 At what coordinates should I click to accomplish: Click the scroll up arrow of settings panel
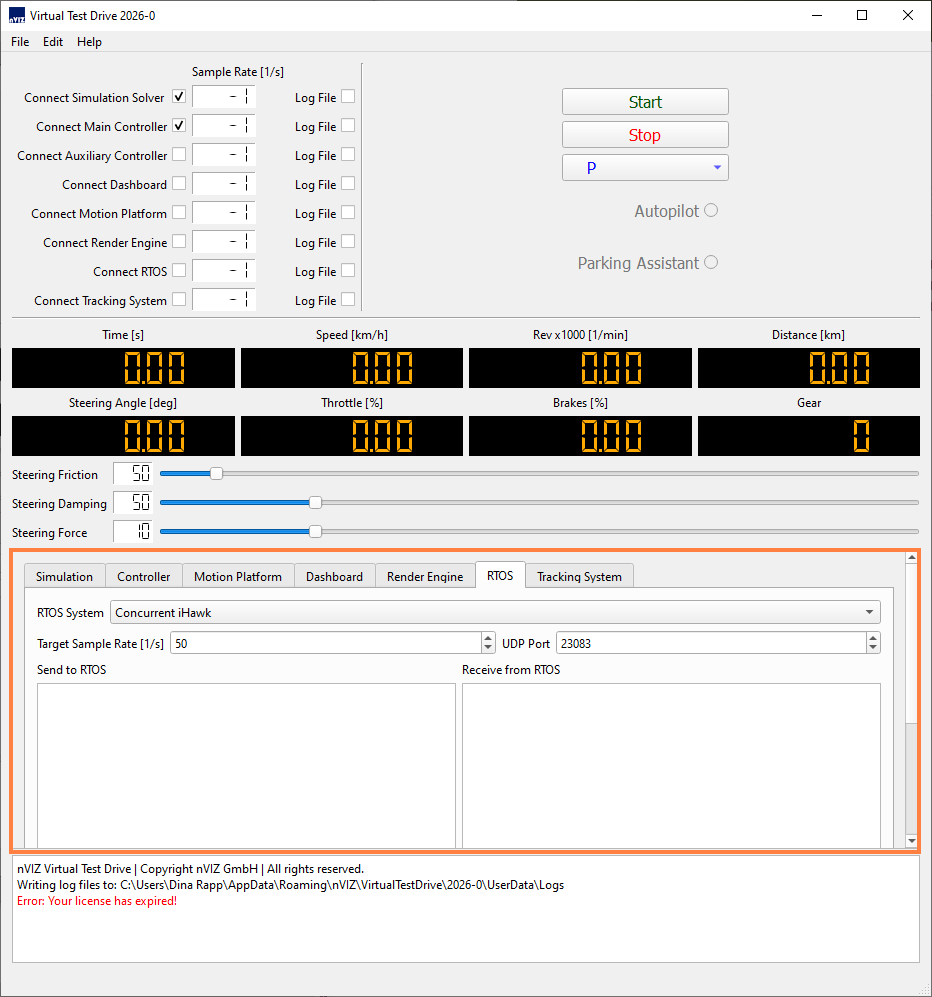[912, 558]
